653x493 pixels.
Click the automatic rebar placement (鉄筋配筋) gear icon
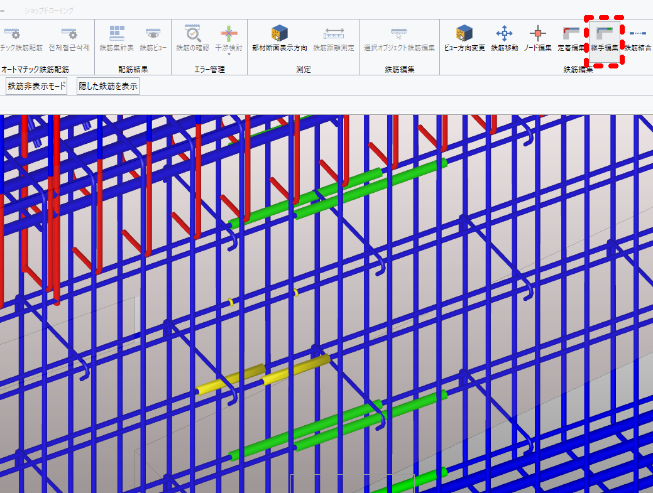[x=12, y=33]
